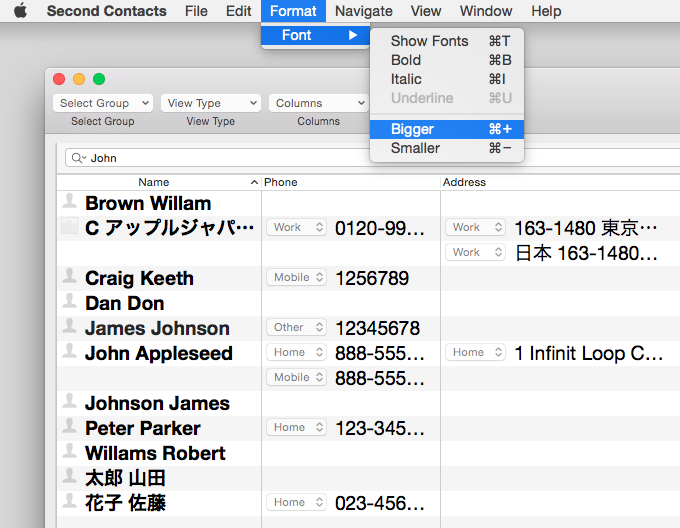Viewport: 680px width, 528px height.
Task: Open Work address label for 163-1480 東京
Action: (x=475, y=227)
